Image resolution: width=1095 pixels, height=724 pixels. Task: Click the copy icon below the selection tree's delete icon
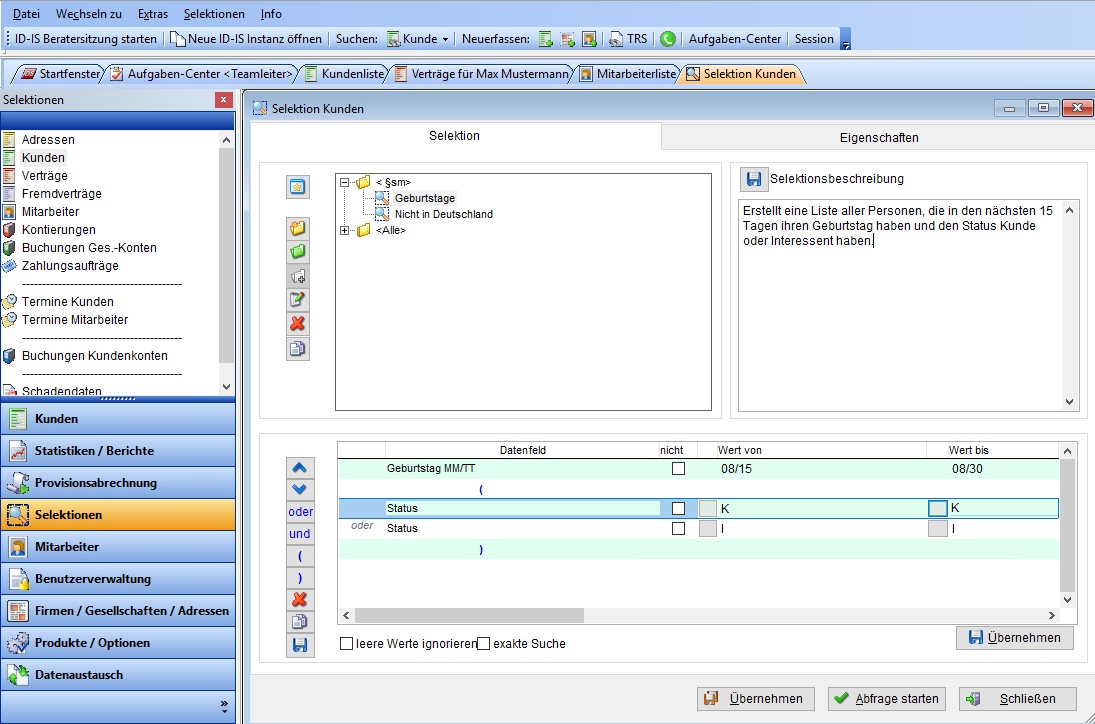[298, 349]
